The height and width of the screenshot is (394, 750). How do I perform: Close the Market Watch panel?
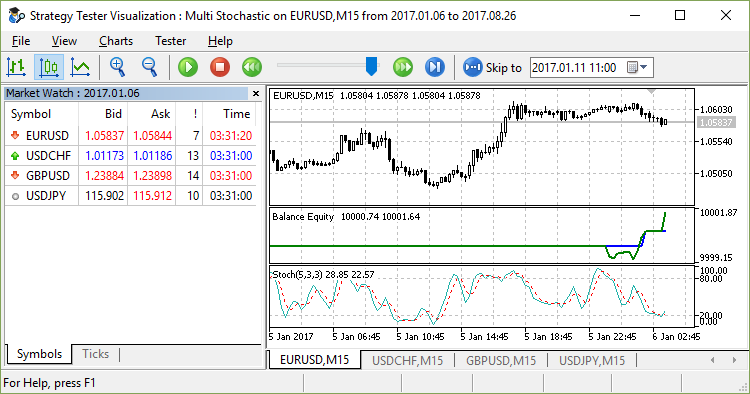(255, 93)
